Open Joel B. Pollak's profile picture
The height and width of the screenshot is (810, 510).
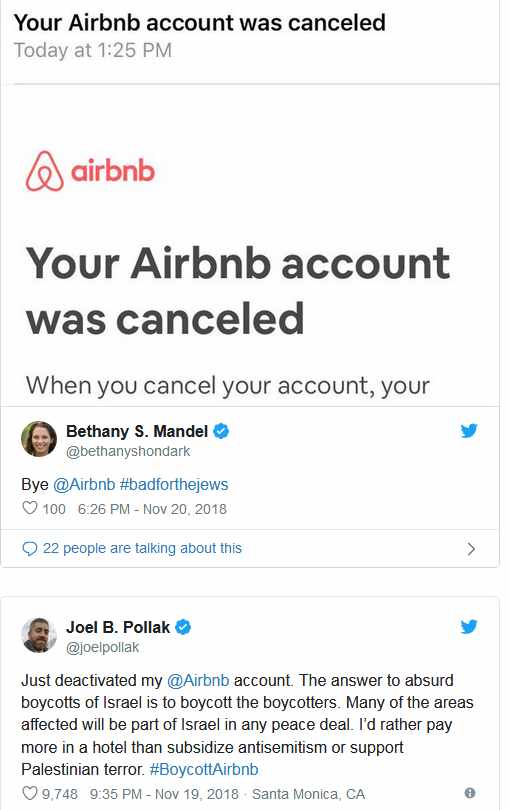39,635
